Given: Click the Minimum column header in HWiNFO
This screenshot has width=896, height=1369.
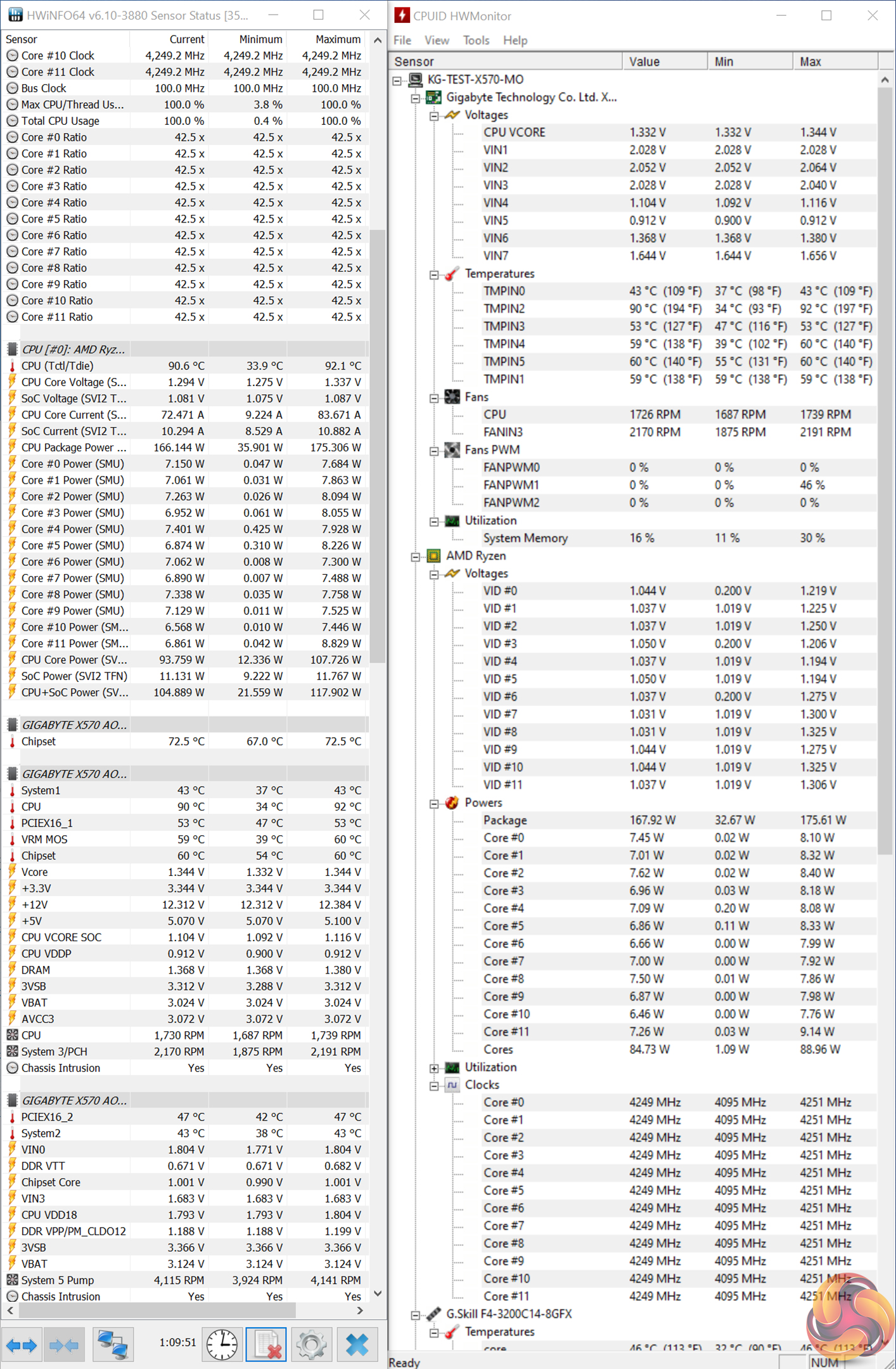Looking at the screenshot, I should [x=247, y=39].
